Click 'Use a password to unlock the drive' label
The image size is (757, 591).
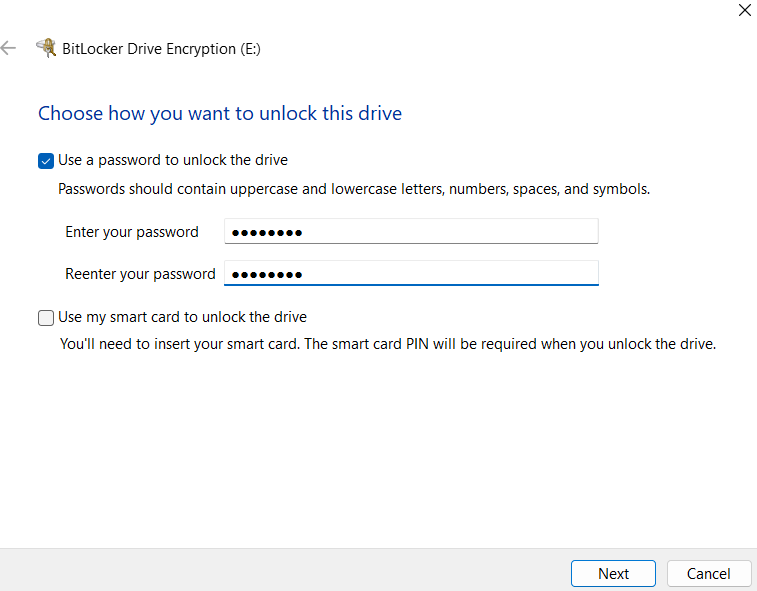click(173, 160)
